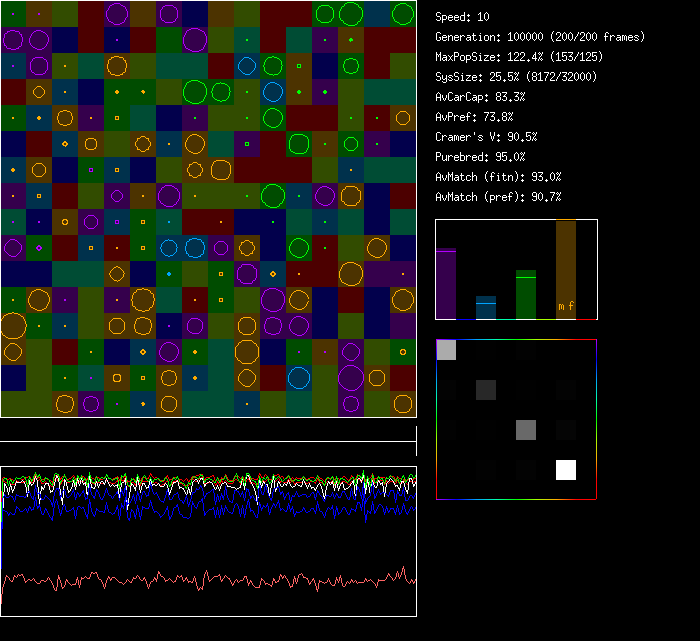700x641 pixels.
Task: Select the purple bar in the bar chart
Action: (x=446, y=284)
